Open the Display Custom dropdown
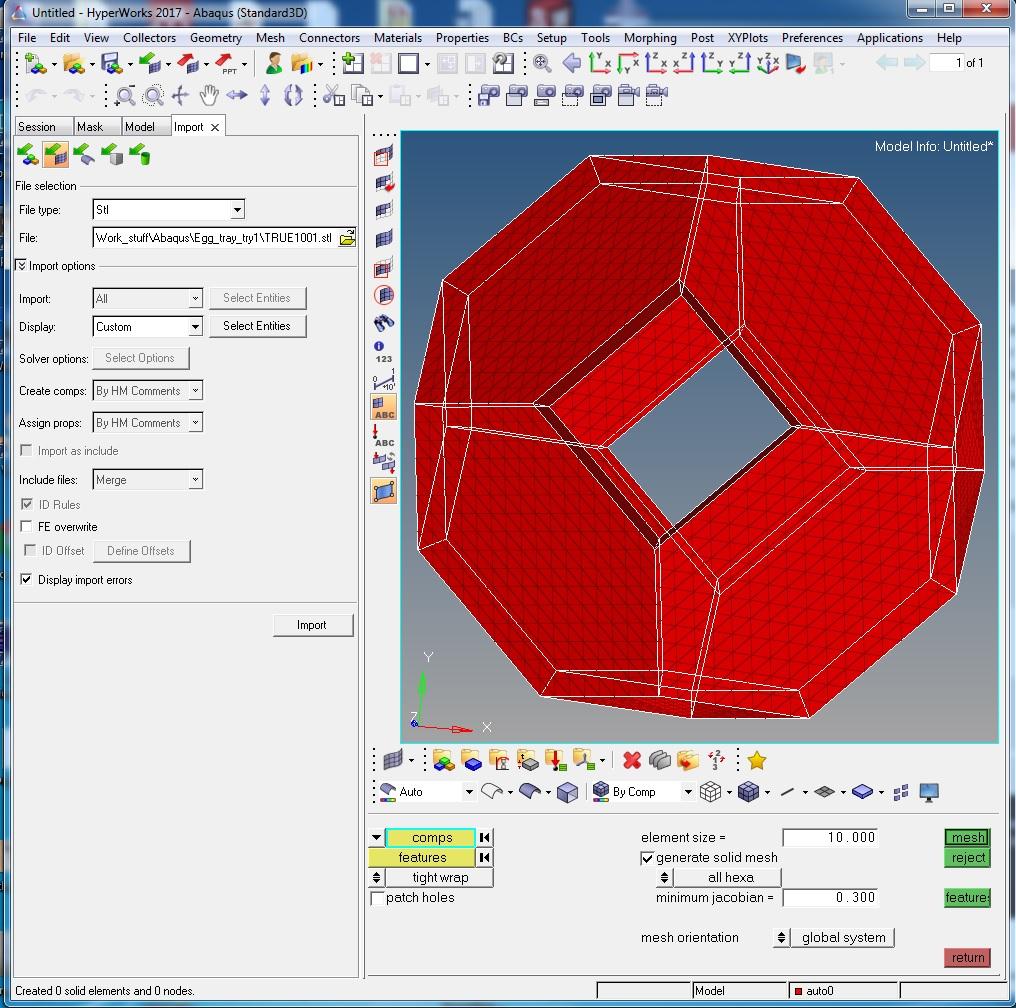Screen dimensions: 1016x1008 tap(196, 326)
